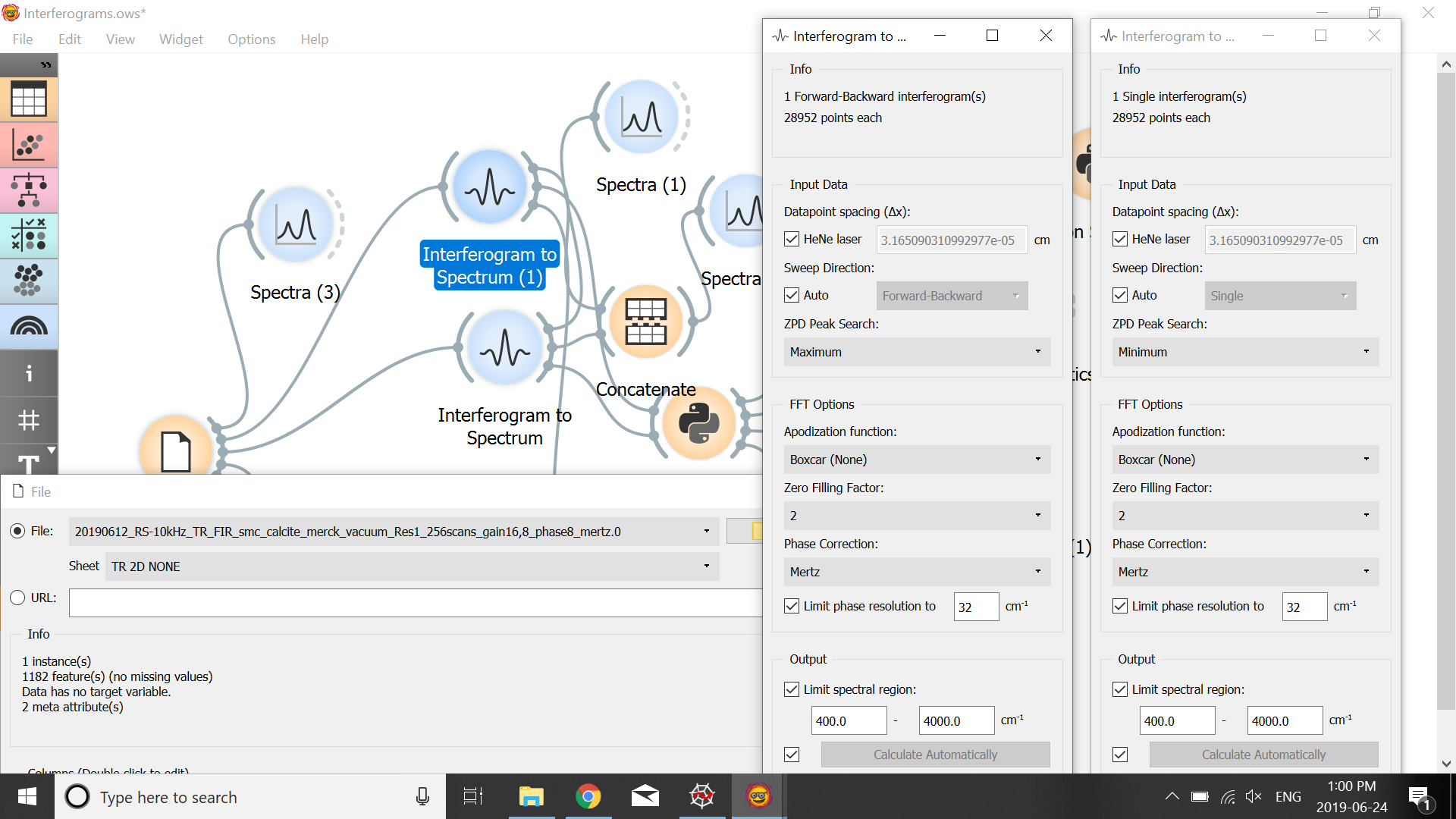1456x819 pixels.
Task: Select the Unsupervised clustering dots category icon
Action: pos(29,281)
